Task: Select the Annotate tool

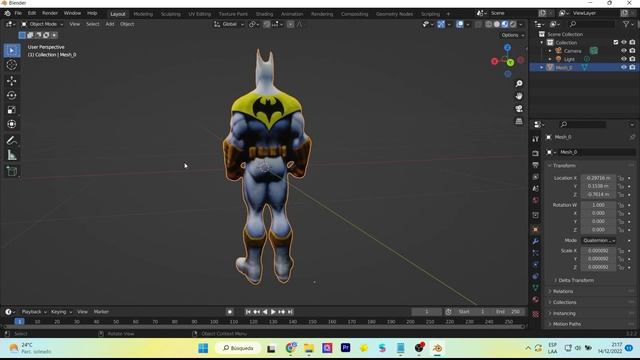Action: [11, 141]
